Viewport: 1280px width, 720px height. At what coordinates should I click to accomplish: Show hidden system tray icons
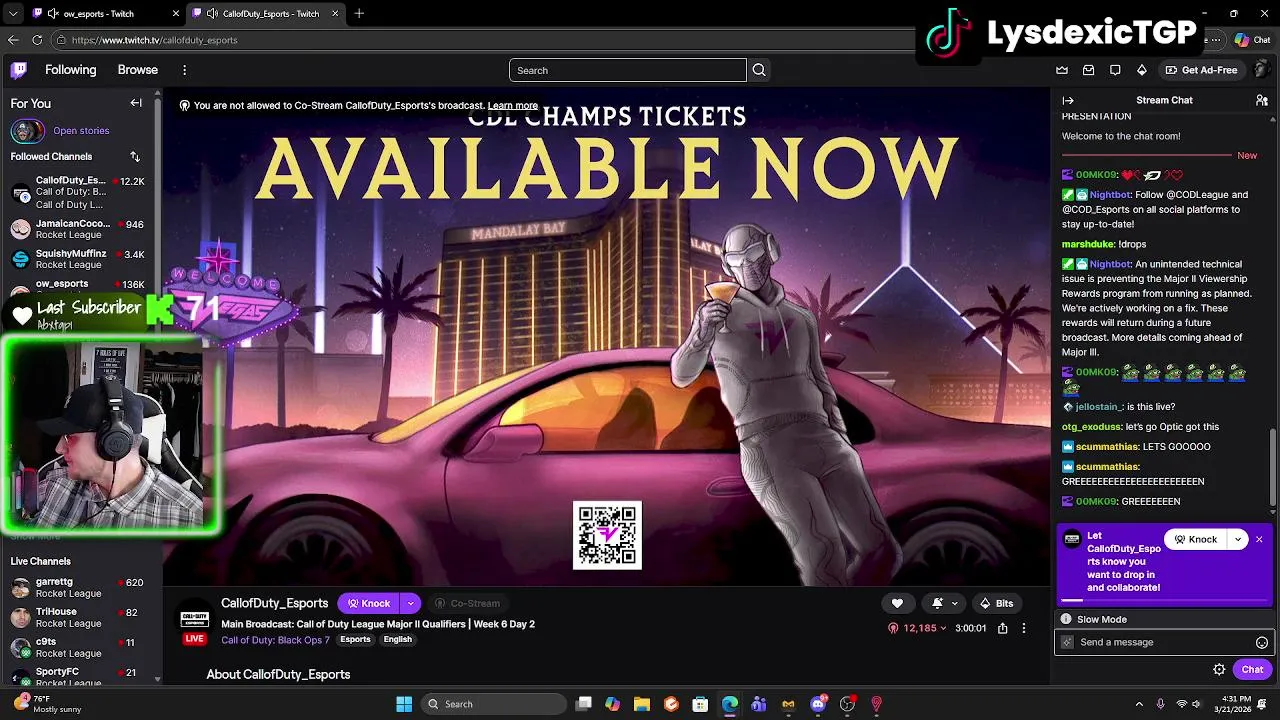(1139, 704)
